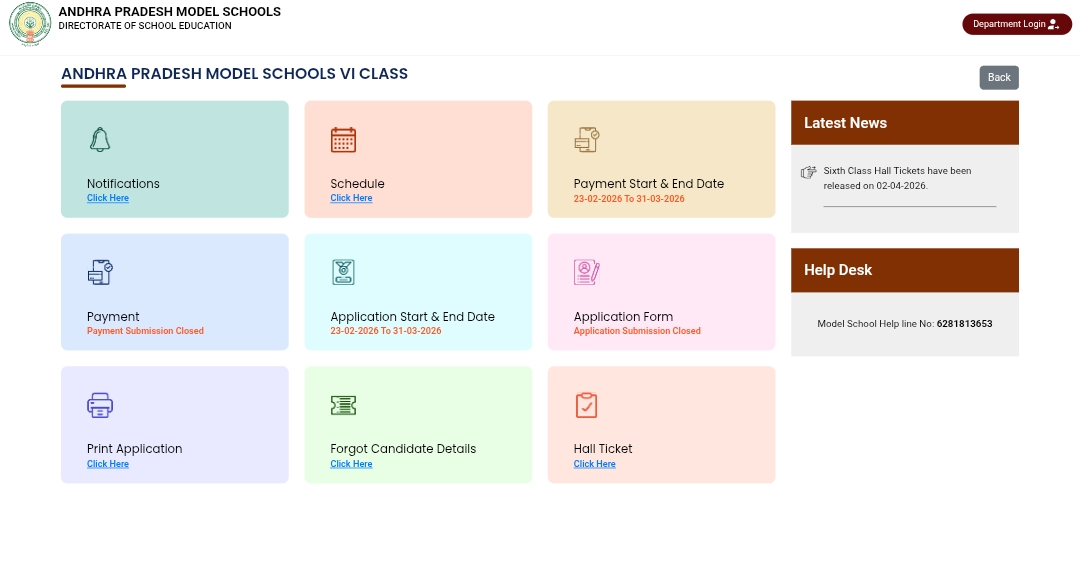The width and height of the screenshot is (1080, 566).
Task: Open the Click Here link under Notifications
Action: pos(108,198)
